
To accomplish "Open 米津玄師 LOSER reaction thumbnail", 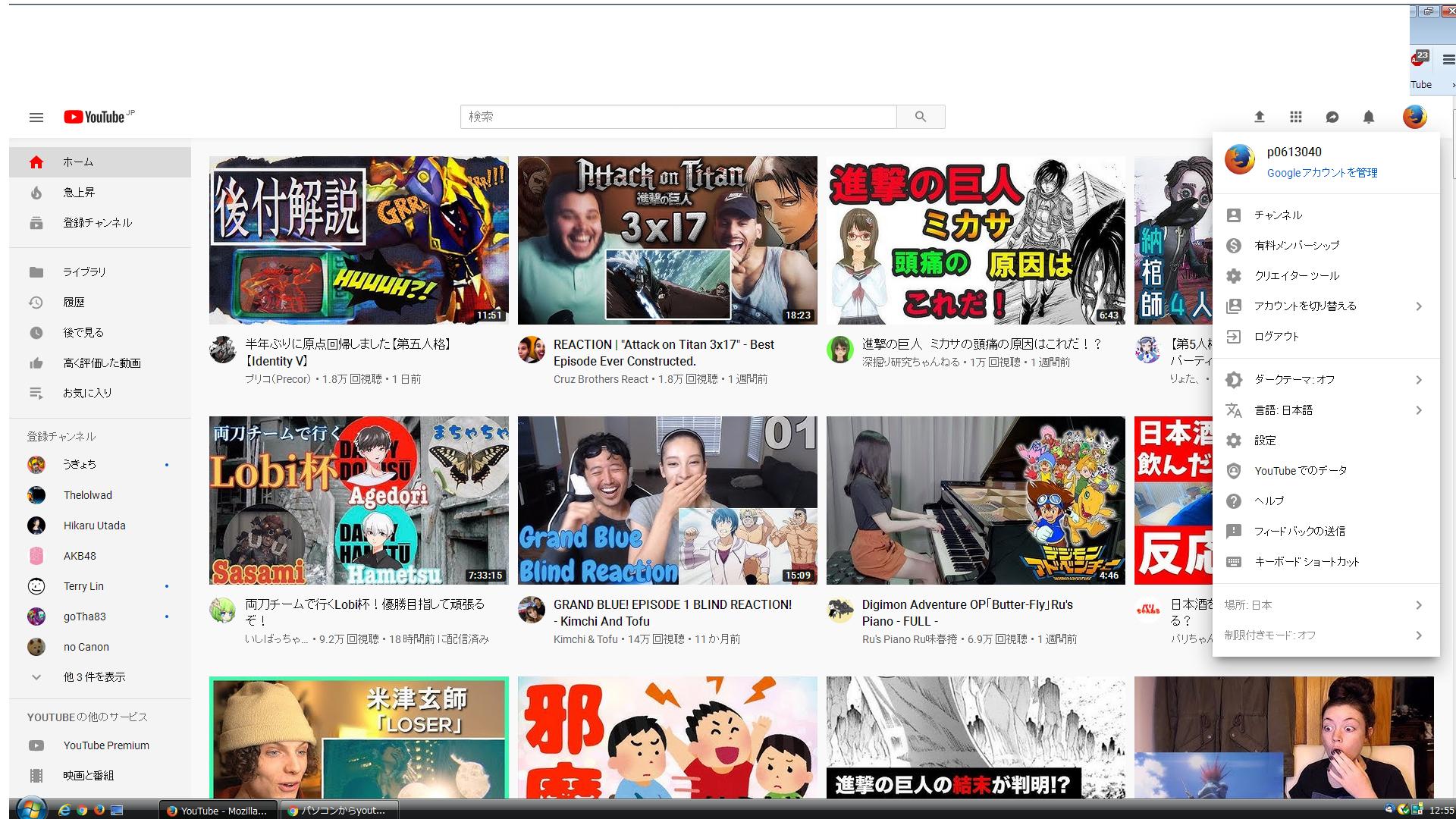I will point(359,737).
